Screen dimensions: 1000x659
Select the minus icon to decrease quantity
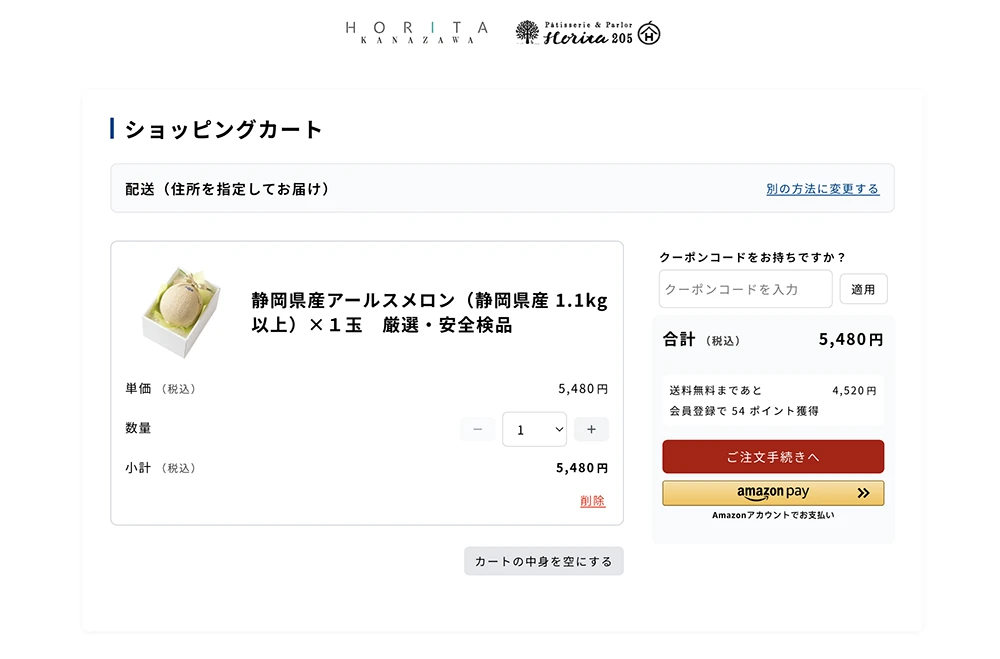tap(477, 429)
